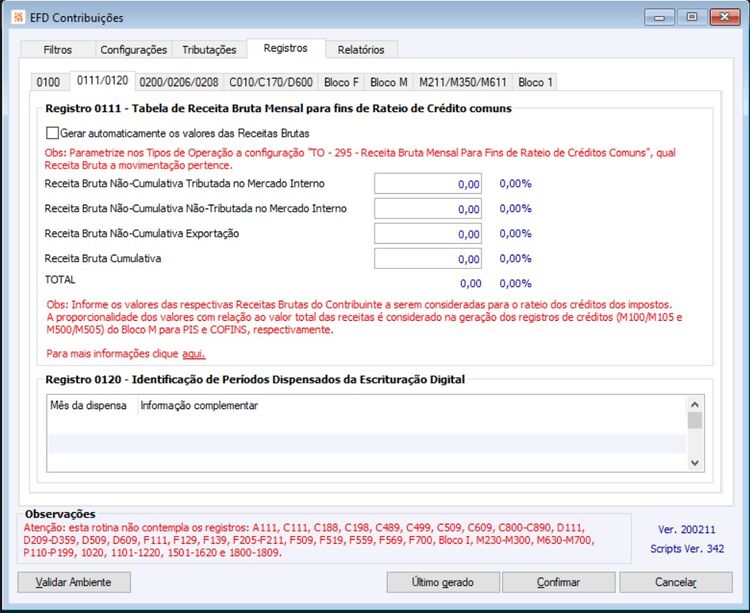Cancel the dialog with Cancelar
This screenshot has width=750, height=613.
(676, 582)
